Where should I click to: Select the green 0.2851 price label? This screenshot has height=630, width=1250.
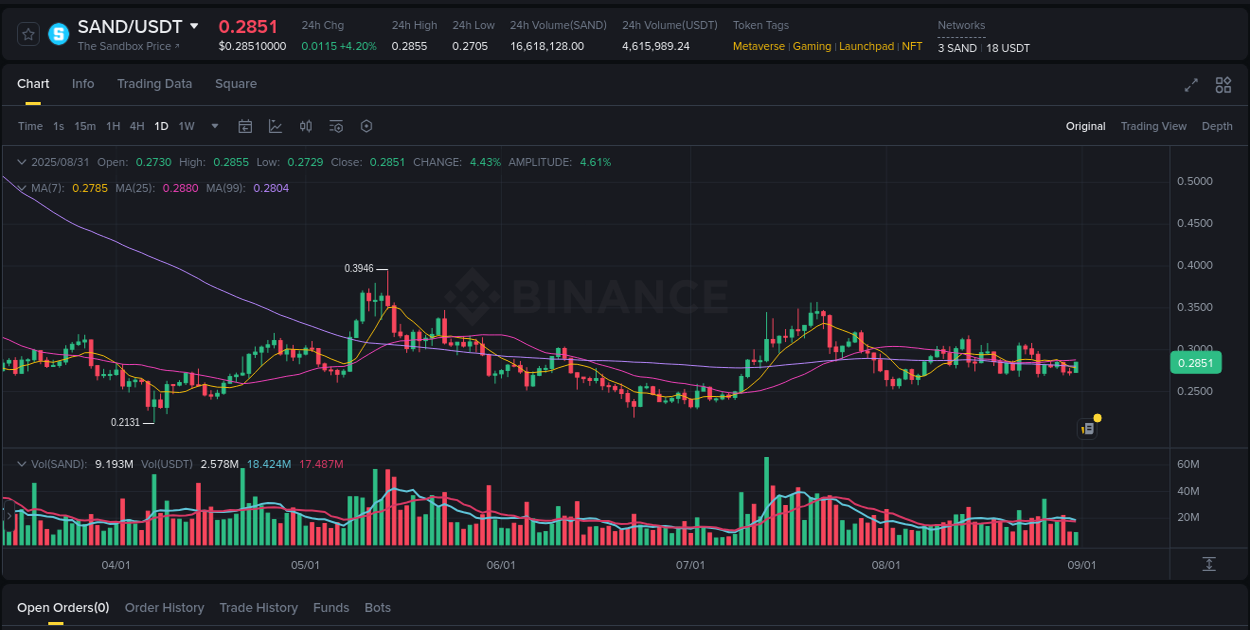tap(1196, 362)
